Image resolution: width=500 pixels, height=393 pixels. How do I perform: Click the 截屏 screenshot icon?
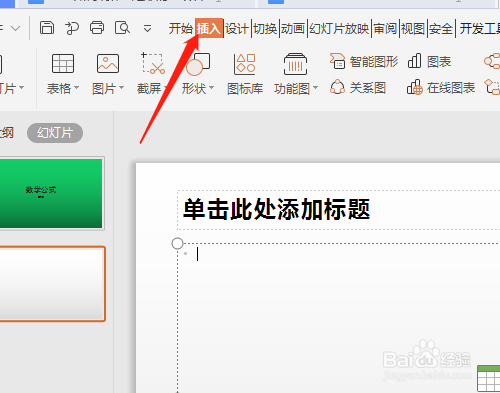pyautogui.click(x=153, y=63)
